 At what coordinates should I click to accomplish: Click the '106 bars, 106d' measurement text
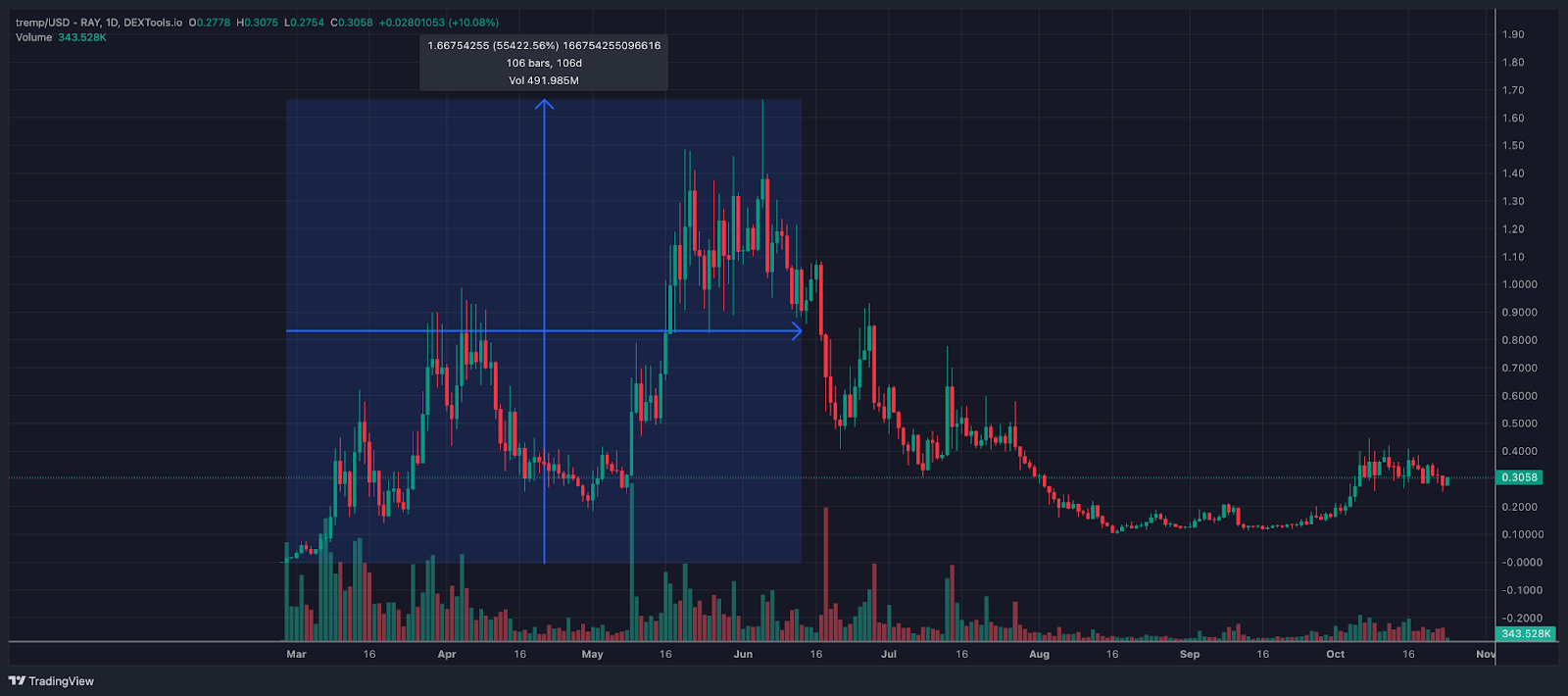[x=544, y=63]
